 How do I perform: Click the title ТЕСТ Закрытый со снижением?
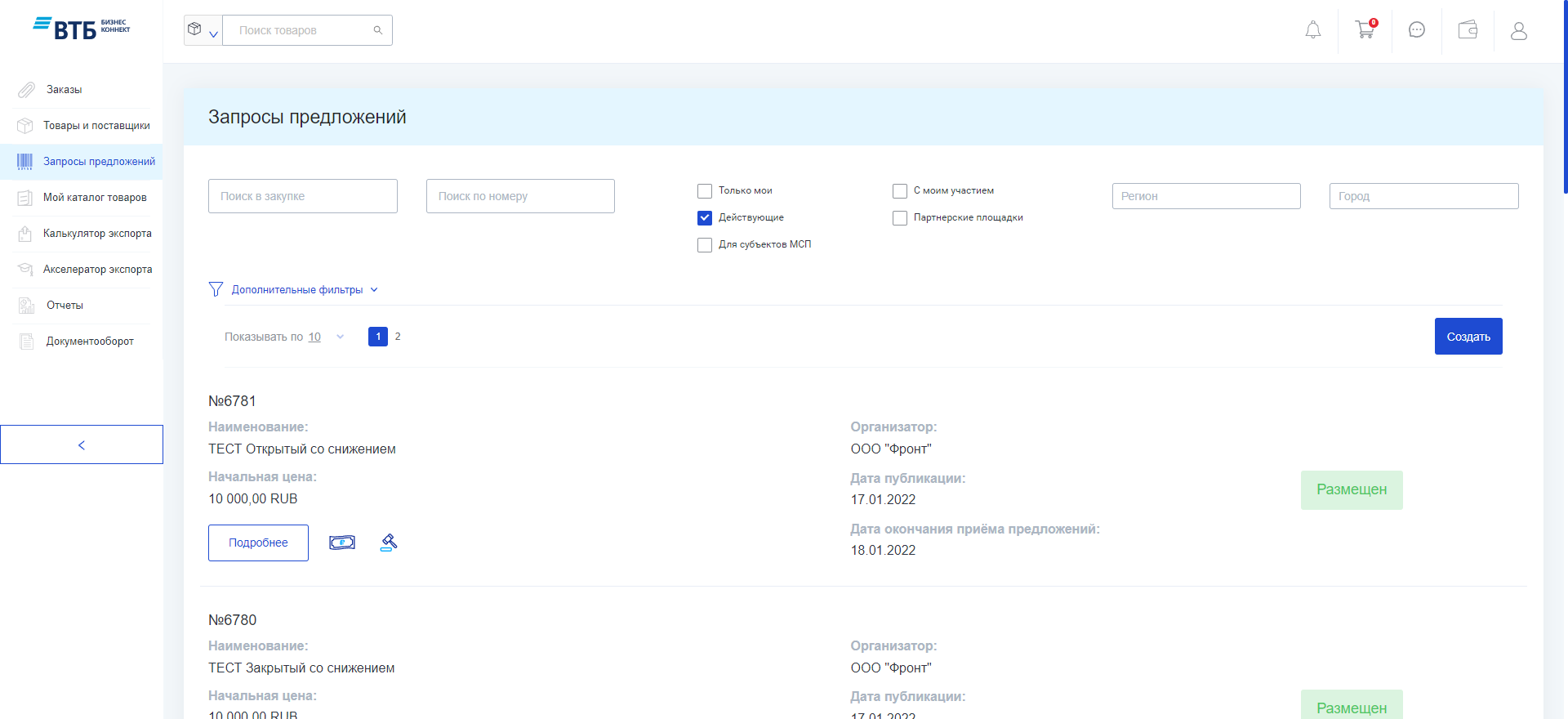[301, 668]
